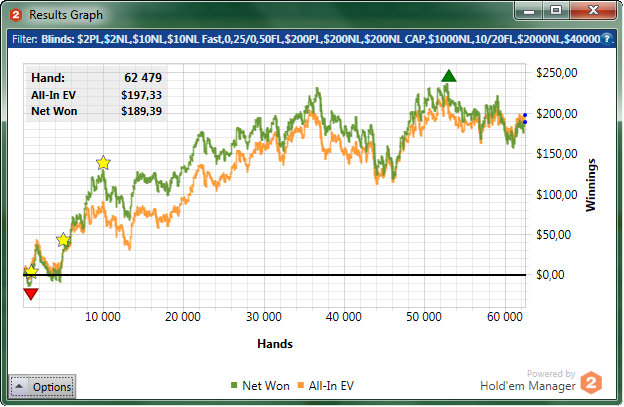Minimize the Results Graph window

[529, 11]
